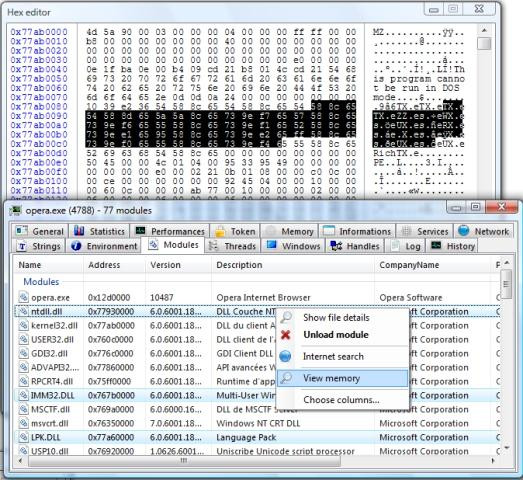This screenshot has width=523, height=480.
Task: Select the Environment tab
Action: [x=103, y=246]
